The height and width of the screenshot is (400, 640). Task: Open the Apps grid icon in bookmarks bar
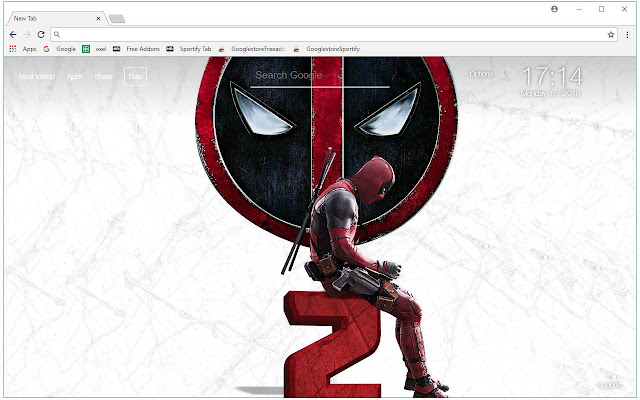coord(13,49)
